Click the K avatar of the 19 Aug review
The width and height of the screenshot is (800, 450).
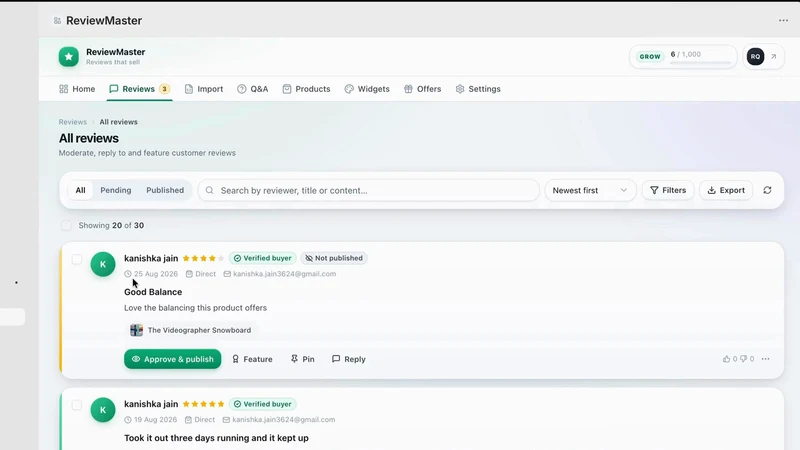click(x=103, y=410)
